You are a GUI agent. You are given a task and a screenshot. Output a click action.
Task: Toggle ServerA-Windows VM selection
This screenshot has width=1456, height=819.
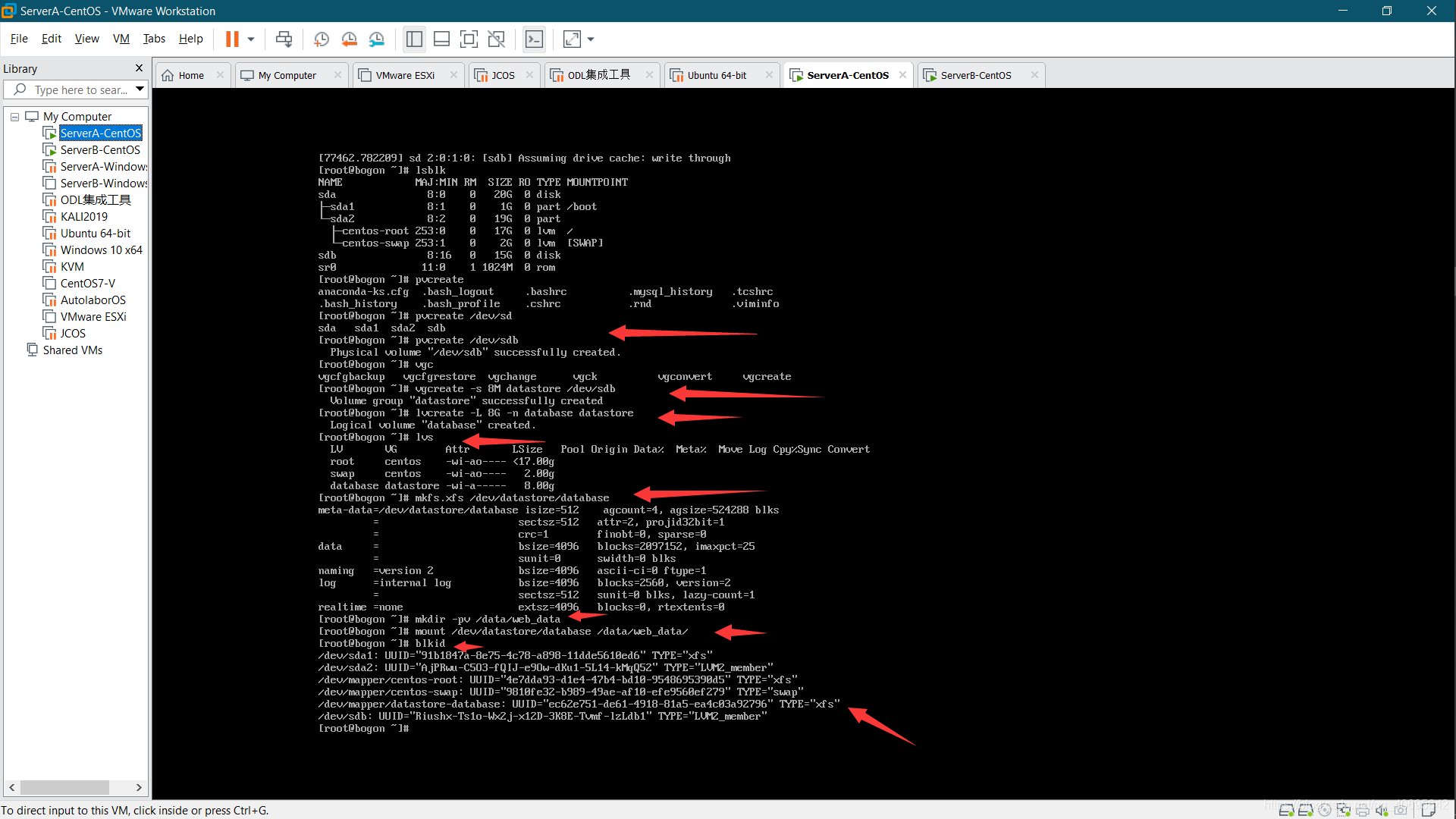(100, 166)
